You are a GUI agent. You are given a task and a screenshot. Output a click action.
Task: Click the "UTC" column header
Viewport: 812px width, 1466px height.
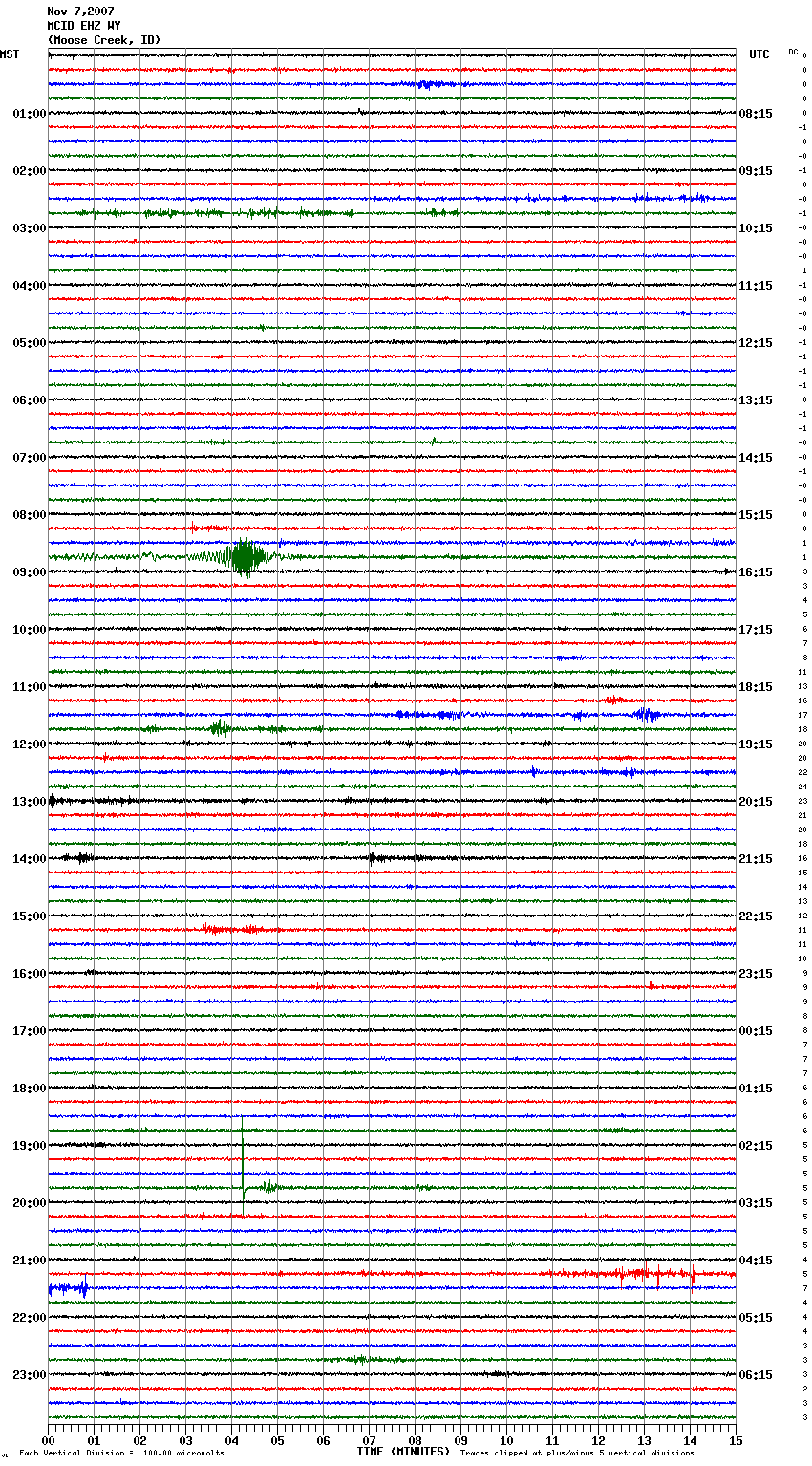pyautogui.click(x=759, y=54)
